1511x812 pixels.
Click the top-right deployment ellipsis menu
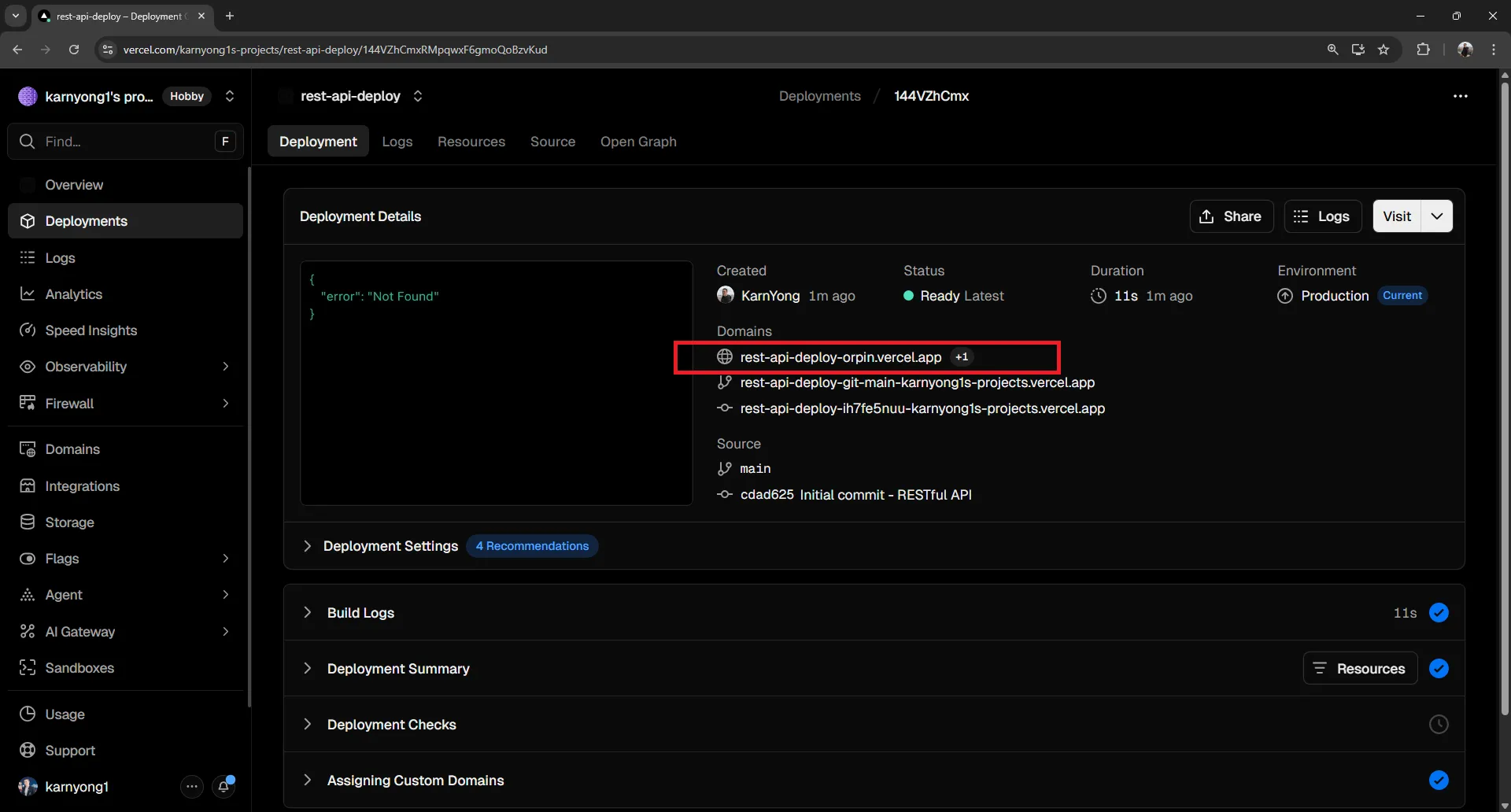pyautogui.click(x=1460, y=96)
